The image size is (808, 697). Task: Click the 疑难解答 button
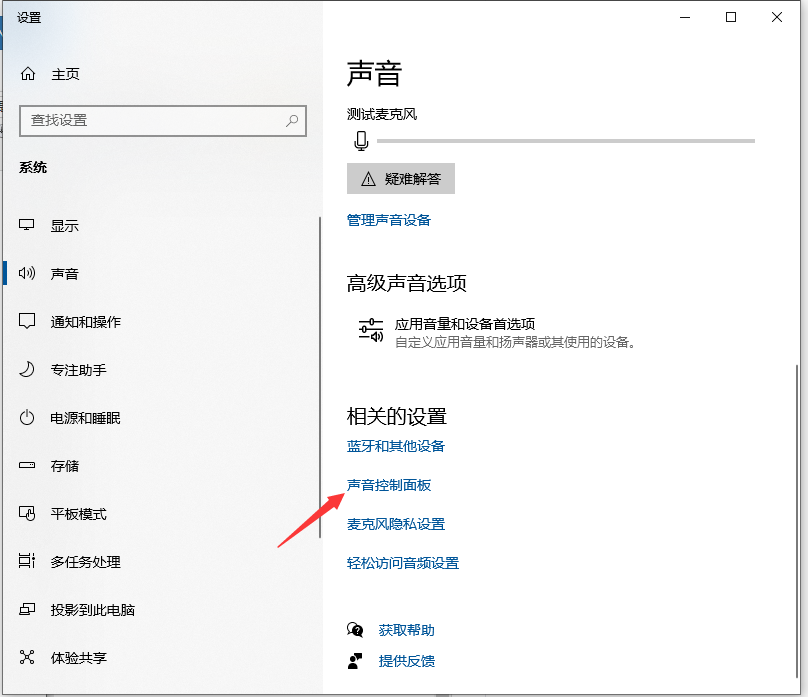coord(399,178)
